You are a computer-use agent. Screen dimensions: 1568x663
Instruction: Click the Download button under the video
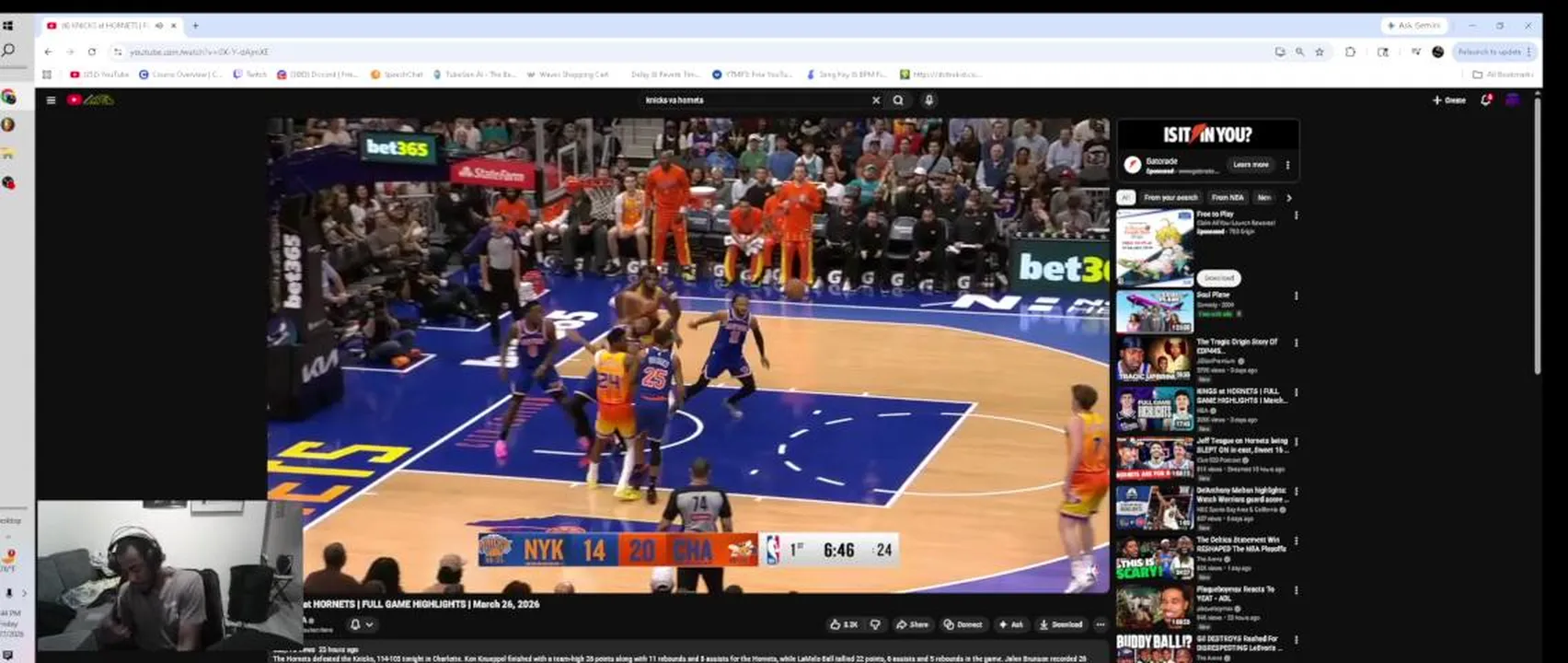click(1061, 624)
